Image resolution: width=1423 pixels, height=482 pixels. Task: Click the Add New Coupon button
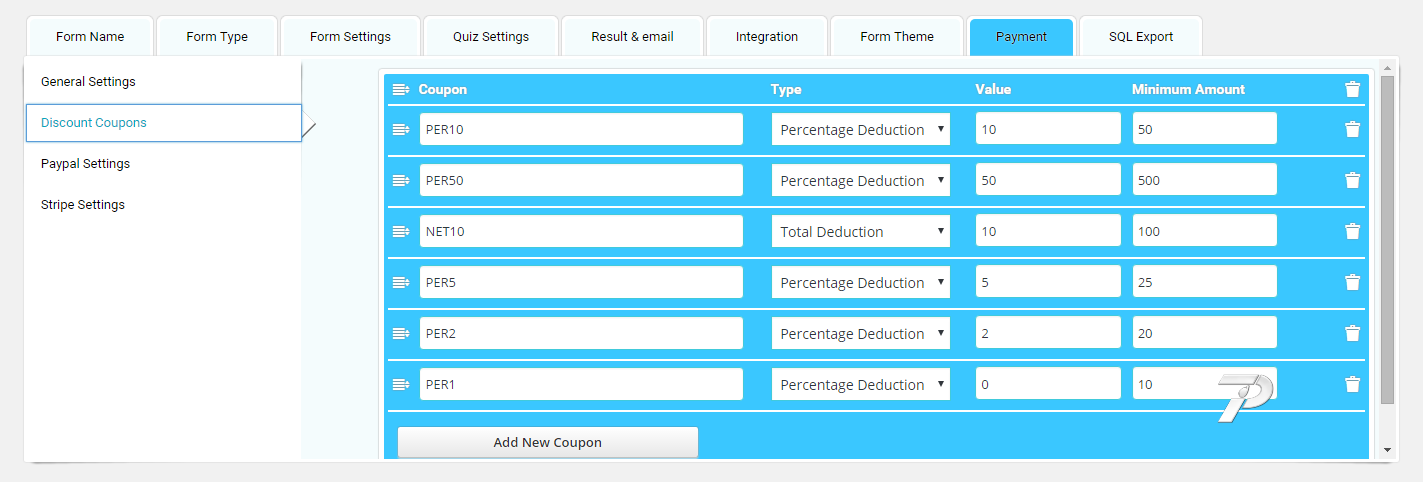tap(547, 442)
